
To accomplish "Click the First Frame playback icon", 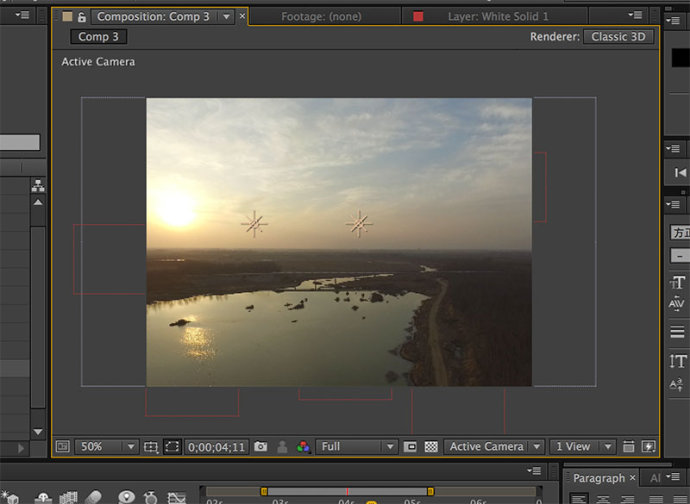I will (680, 173).
